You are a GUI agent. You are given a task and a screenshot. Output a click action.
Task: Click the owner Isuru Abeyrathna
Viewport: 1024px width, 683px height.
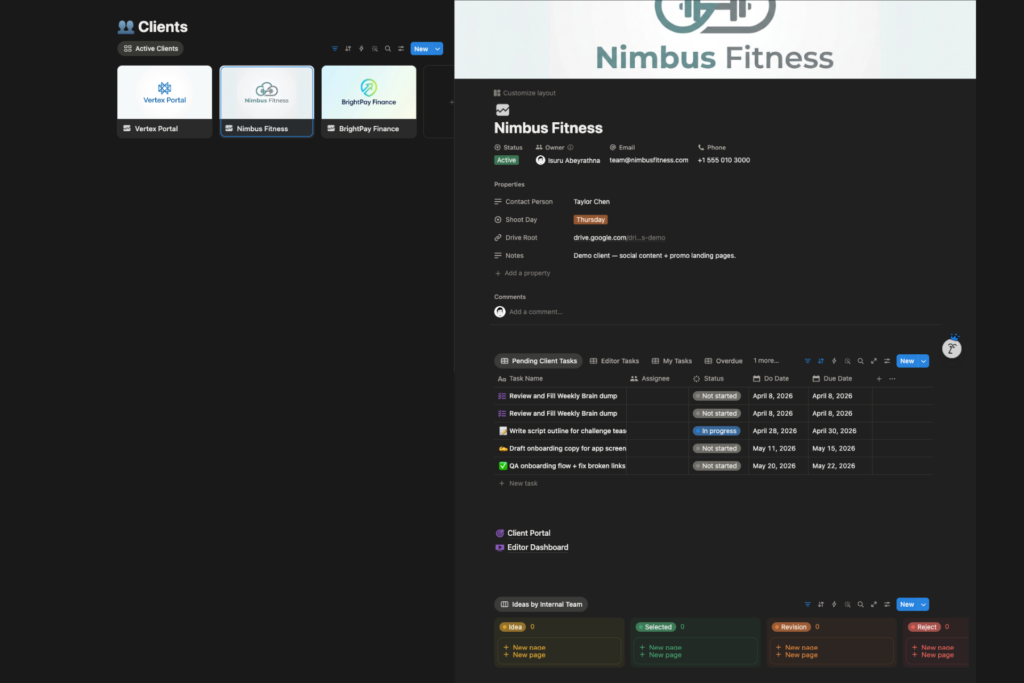click(x=568, y=160)
